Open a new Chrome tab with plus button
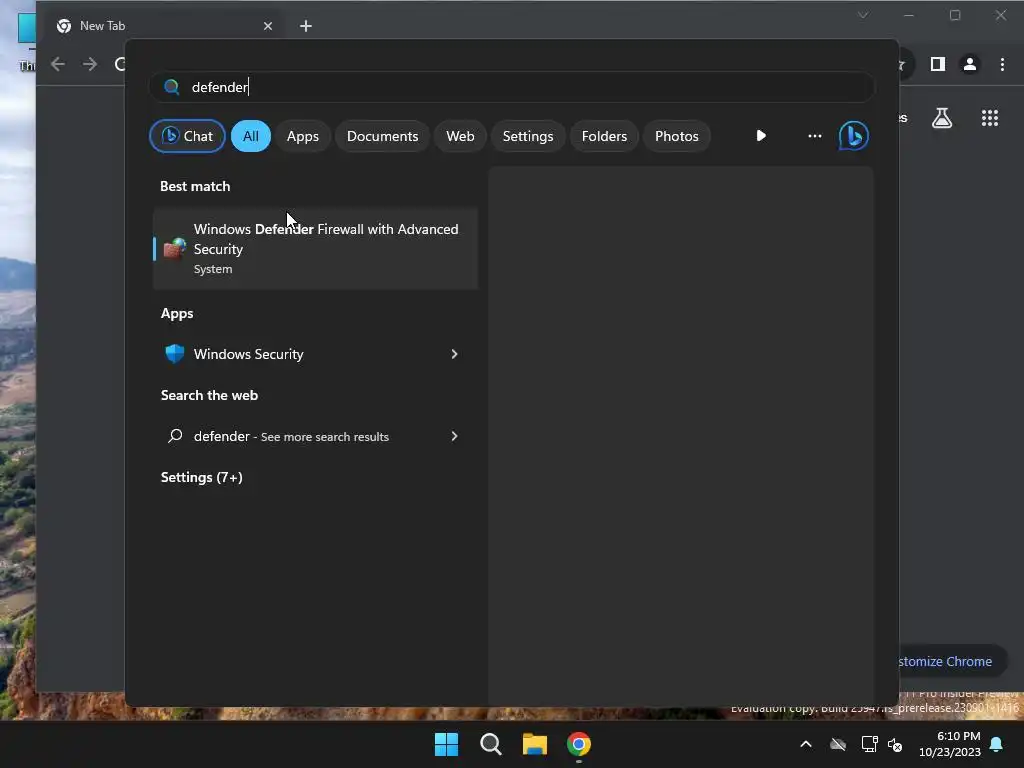The image size is (1024, 768). click(306, 26)
